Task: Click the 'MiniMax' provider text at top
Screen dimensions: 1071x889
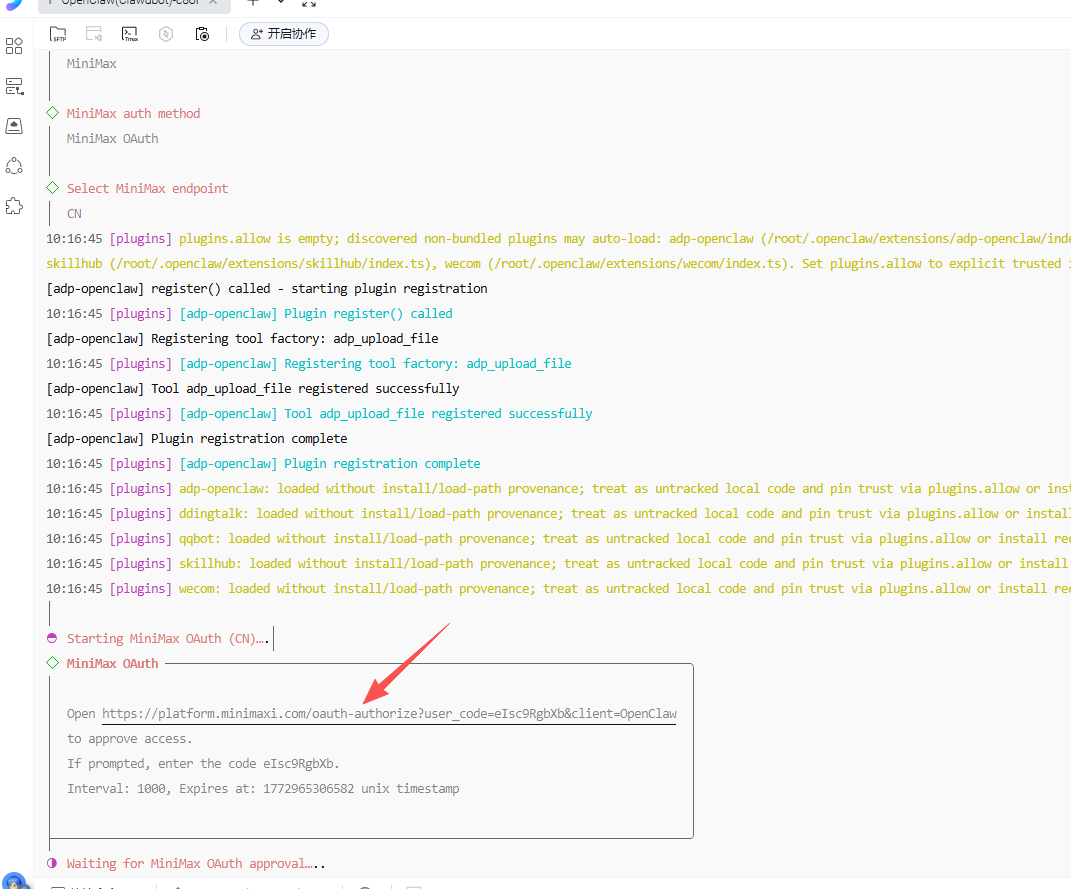Action: (92, 64)
